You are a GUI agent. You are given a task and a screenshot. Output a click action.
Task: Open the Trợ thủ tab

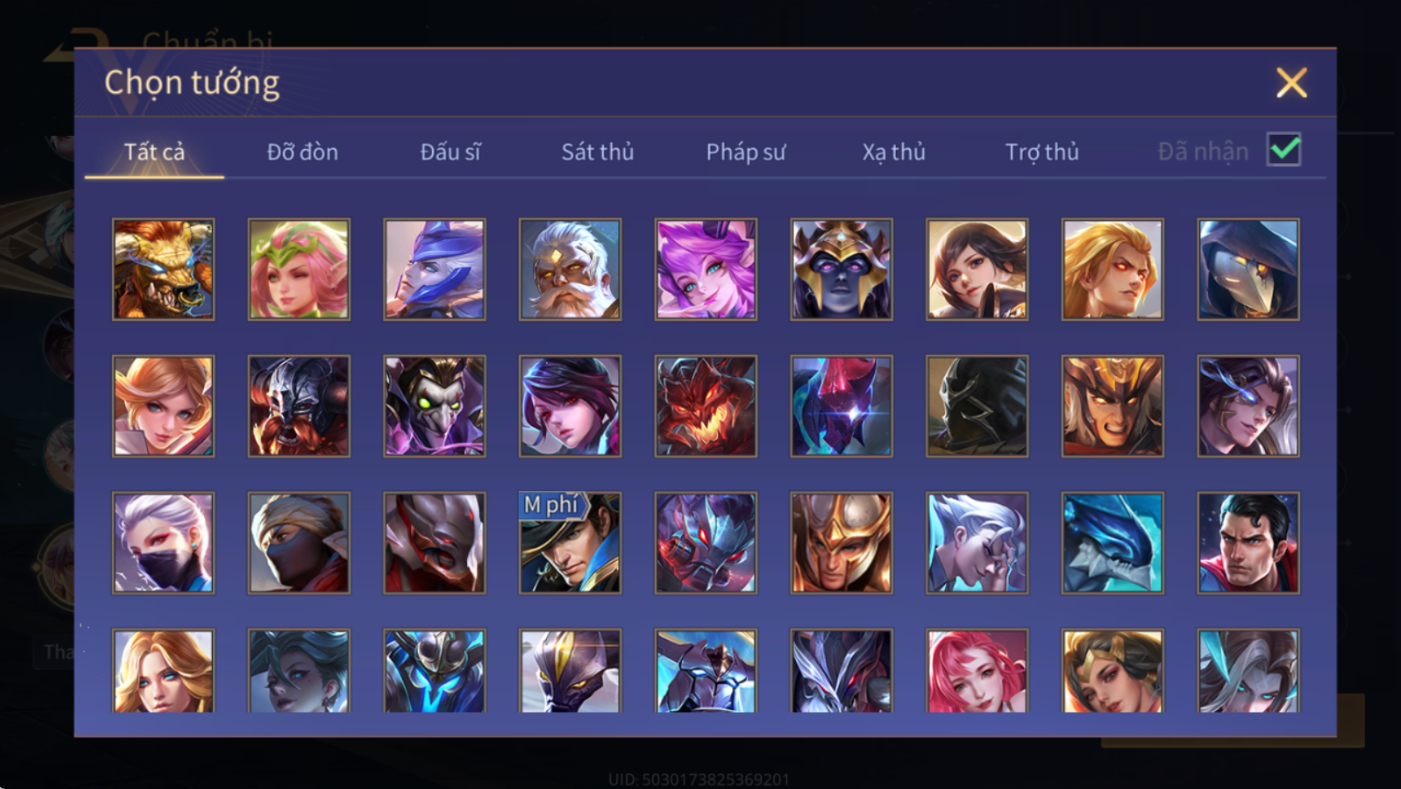tap(1042, 152)
